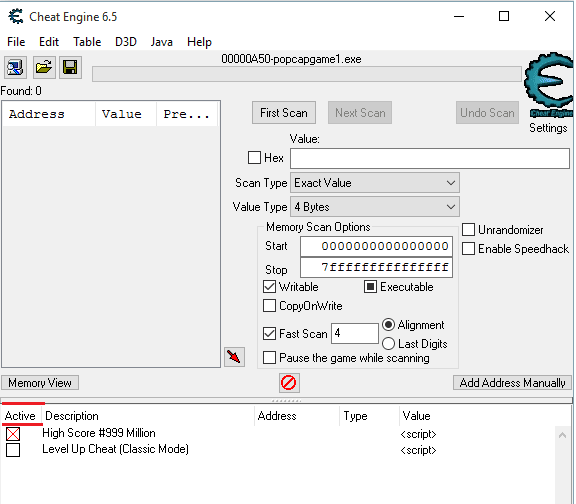Click the Cheat Engine title bar icon

coord(16,17)
